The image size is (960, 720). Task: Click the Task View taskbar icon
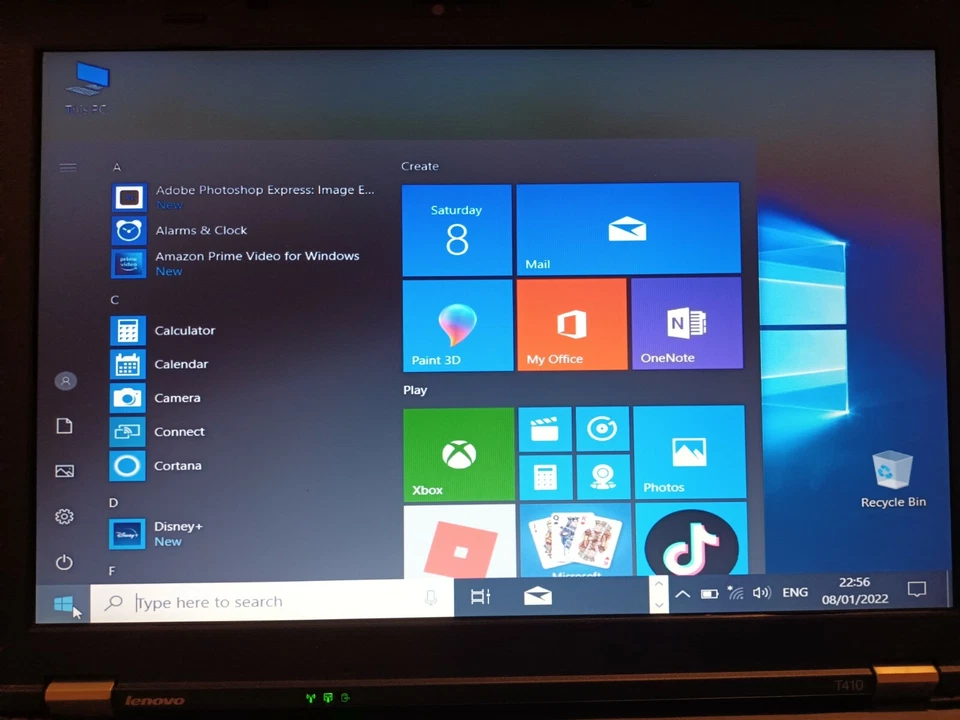[x=480, y=597]
